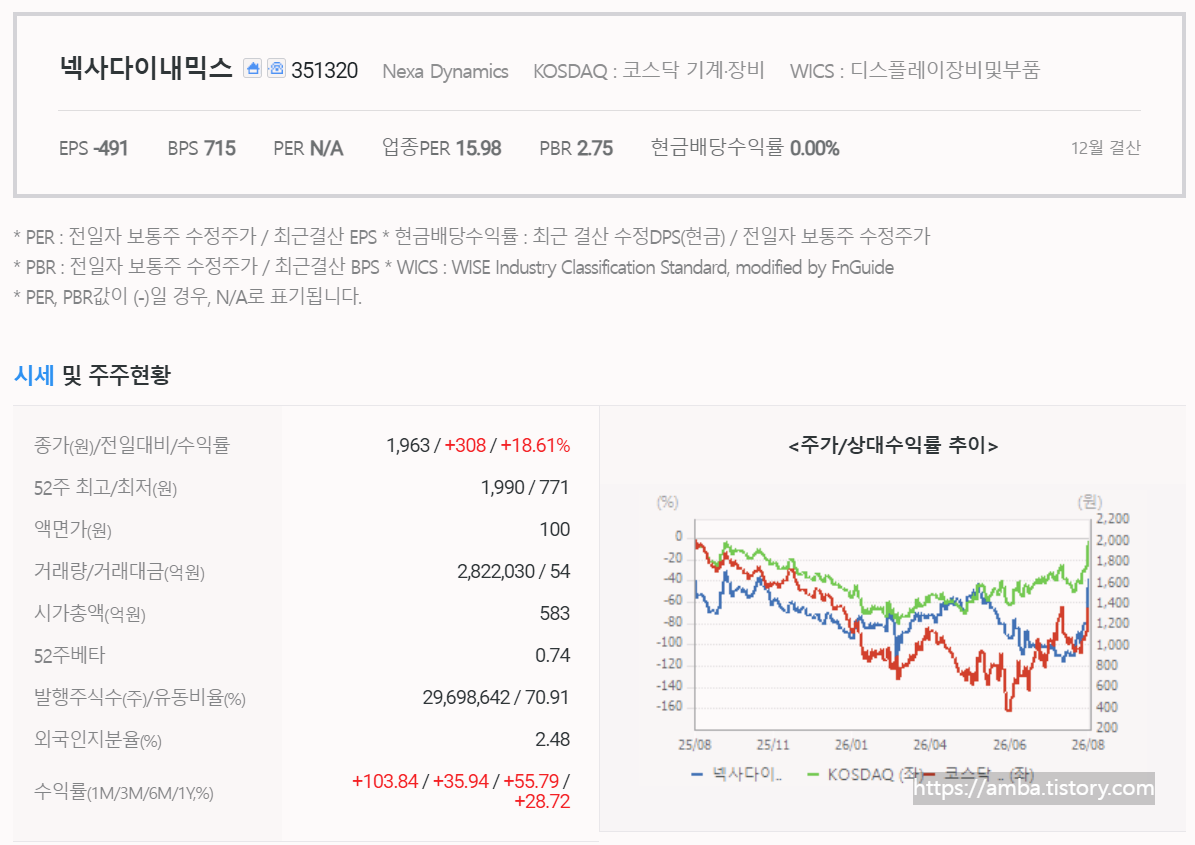Select shares value 29,698,642 / 70.91
Viewport: 1195px width, 845px height.
point(496,697)
